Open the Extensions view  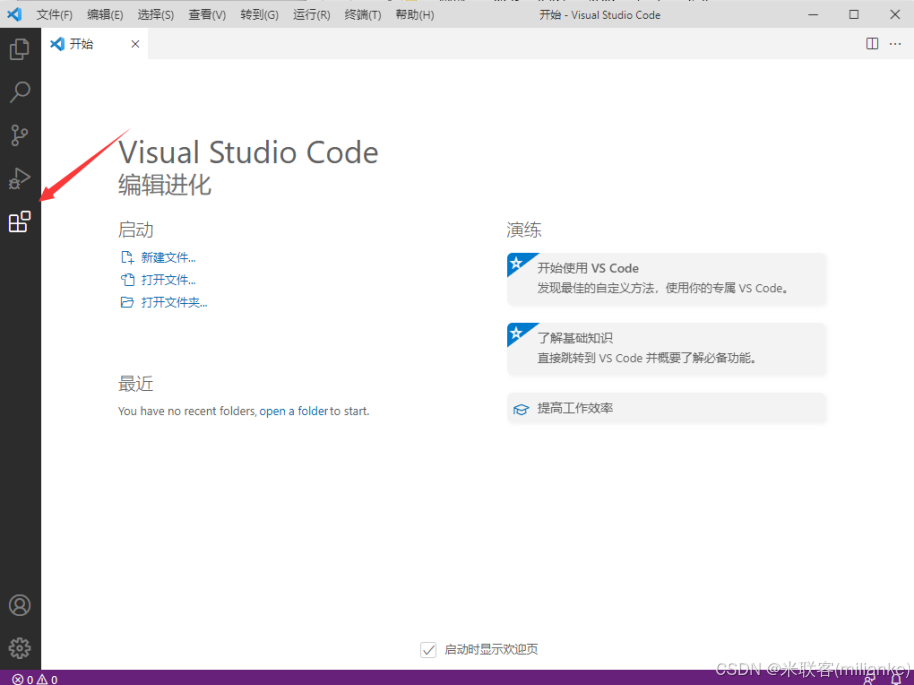[x=19, y=222]
